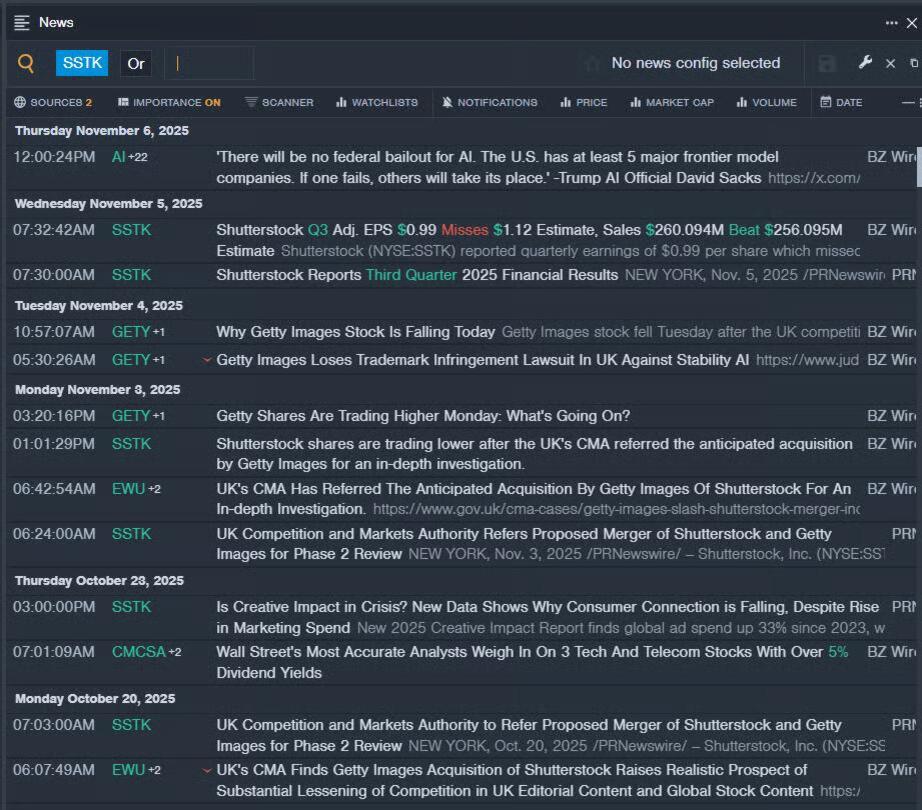This screenshot has width=922, height=810.
Task: Click the search magnifier icon
Action: (x=26, y=63)
